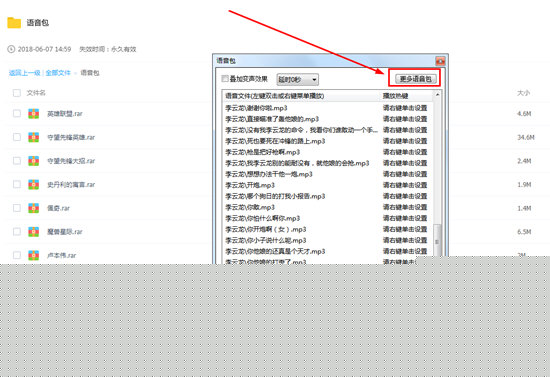The image size is (550, 377).
Task: Open the file 守望先锋英雄.rar
Action: [71, 137]
